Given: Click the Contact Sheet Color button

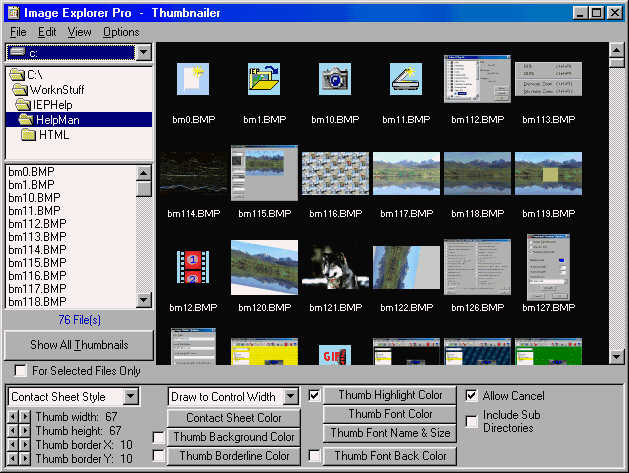Looking at the screenshot, I should tap(233, 418).
